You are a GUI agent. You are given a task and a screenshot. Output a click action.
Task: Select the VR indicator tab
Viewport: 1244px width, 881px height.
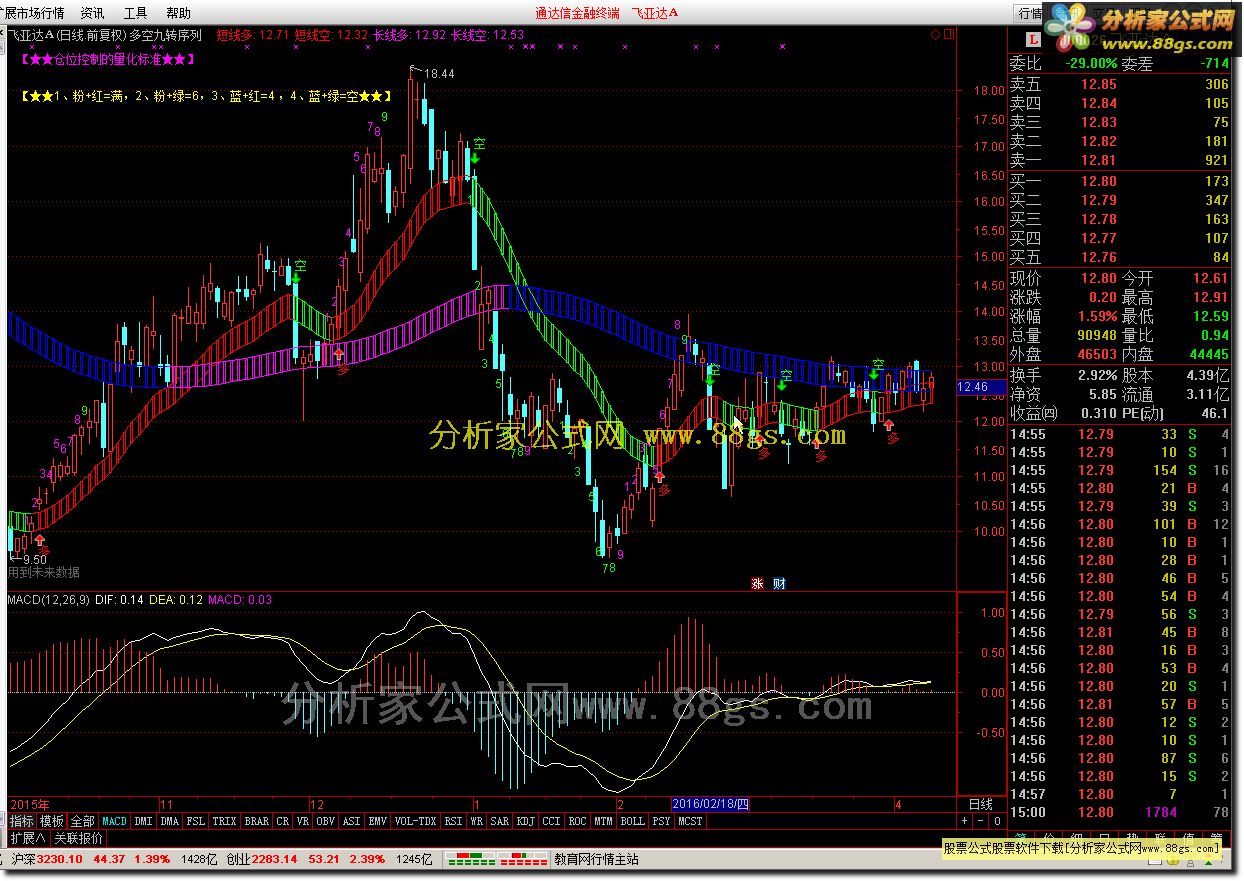(302, 821)
